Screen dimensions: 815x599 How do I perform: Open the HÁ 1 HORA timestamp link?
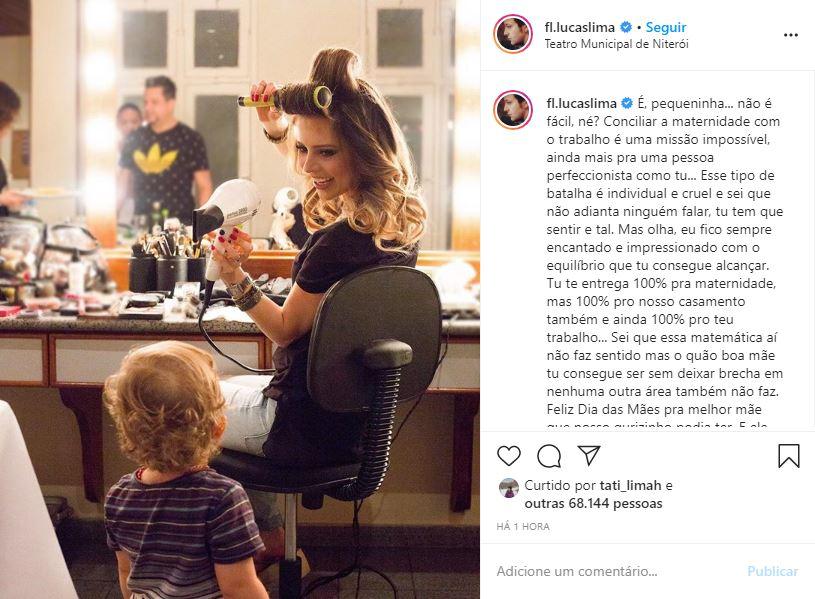[522, 526]
